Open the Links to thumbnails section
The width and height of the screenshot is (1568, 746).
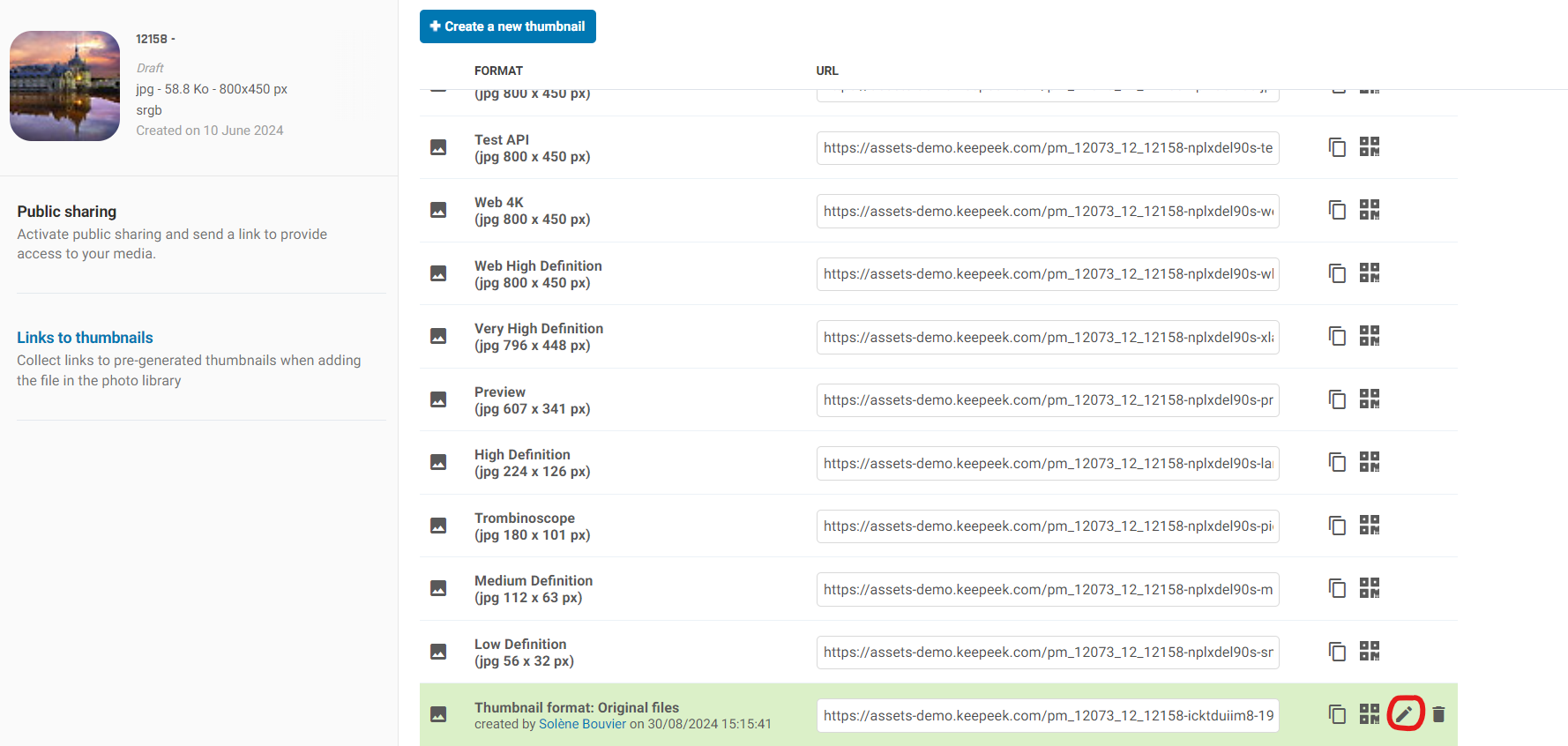[x=85, y=338]
